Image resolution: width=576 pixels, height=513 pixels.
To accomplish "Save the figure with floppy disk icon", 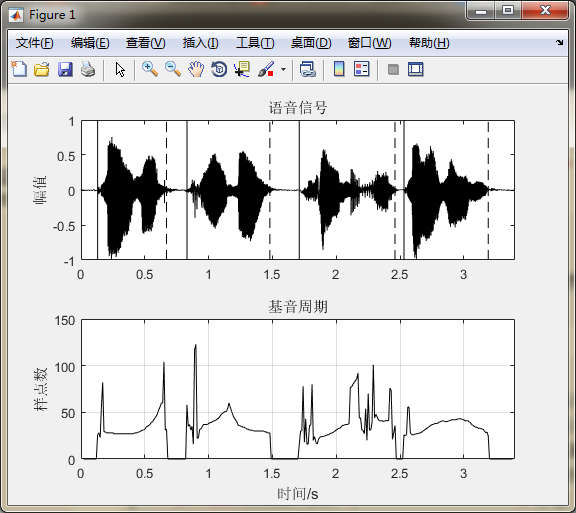I will pyautogui.click(x=65, y=69).
